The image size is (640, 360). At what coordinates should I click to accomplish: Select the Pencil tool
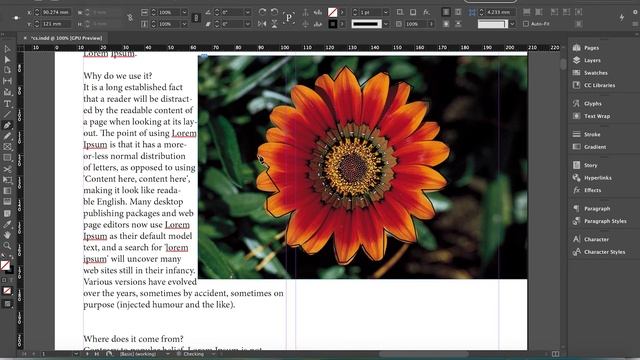[x=7, y=136]
